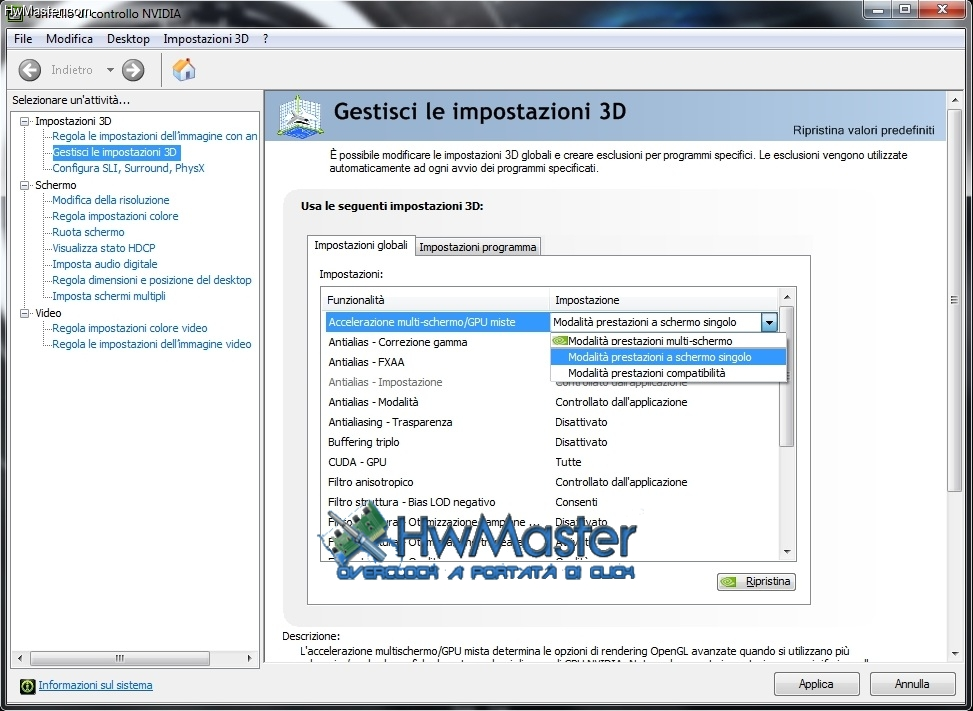Screen dimensions: 973x711
Task: Select CUDA - GPU row
Action: (552, 462)
